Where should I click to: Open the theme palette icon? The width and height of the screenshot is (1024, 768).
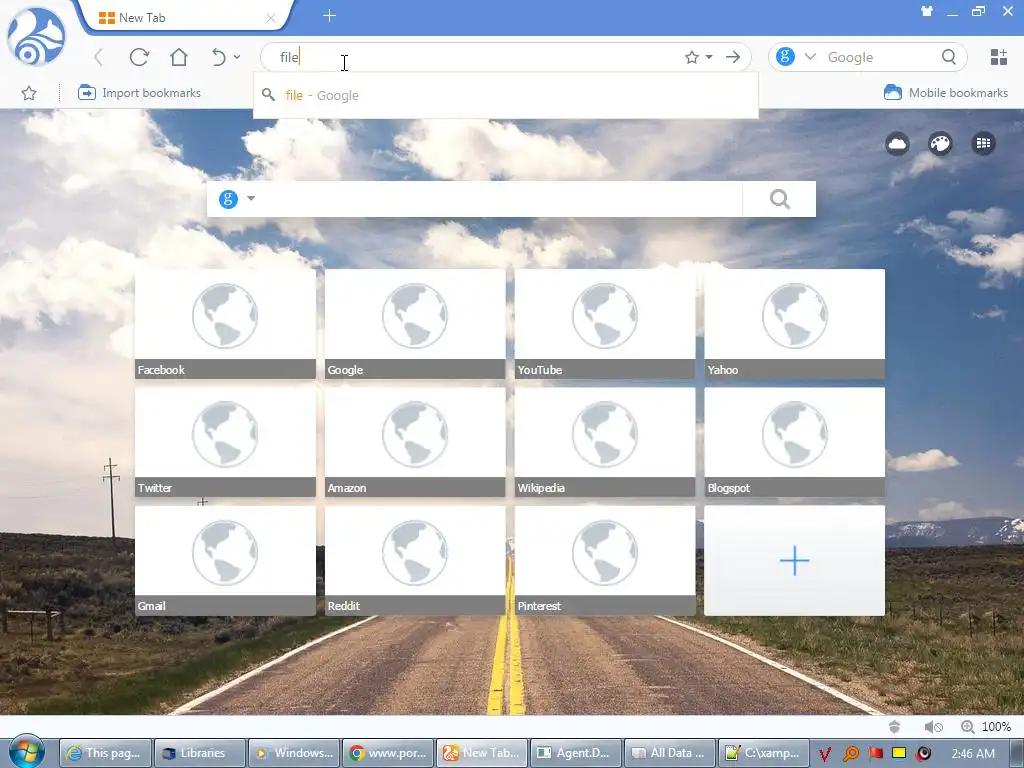coord(940,143)
